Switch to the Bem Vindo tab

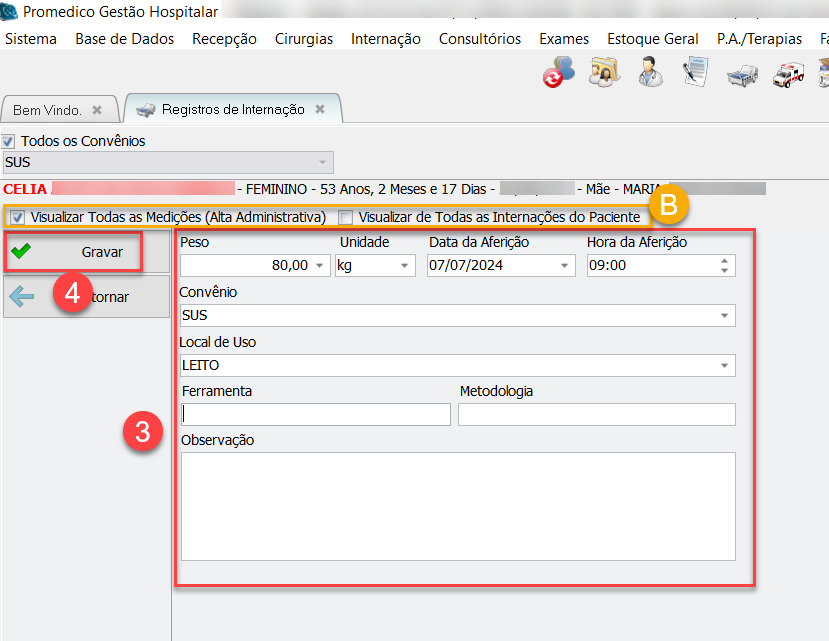pos(47,110)
